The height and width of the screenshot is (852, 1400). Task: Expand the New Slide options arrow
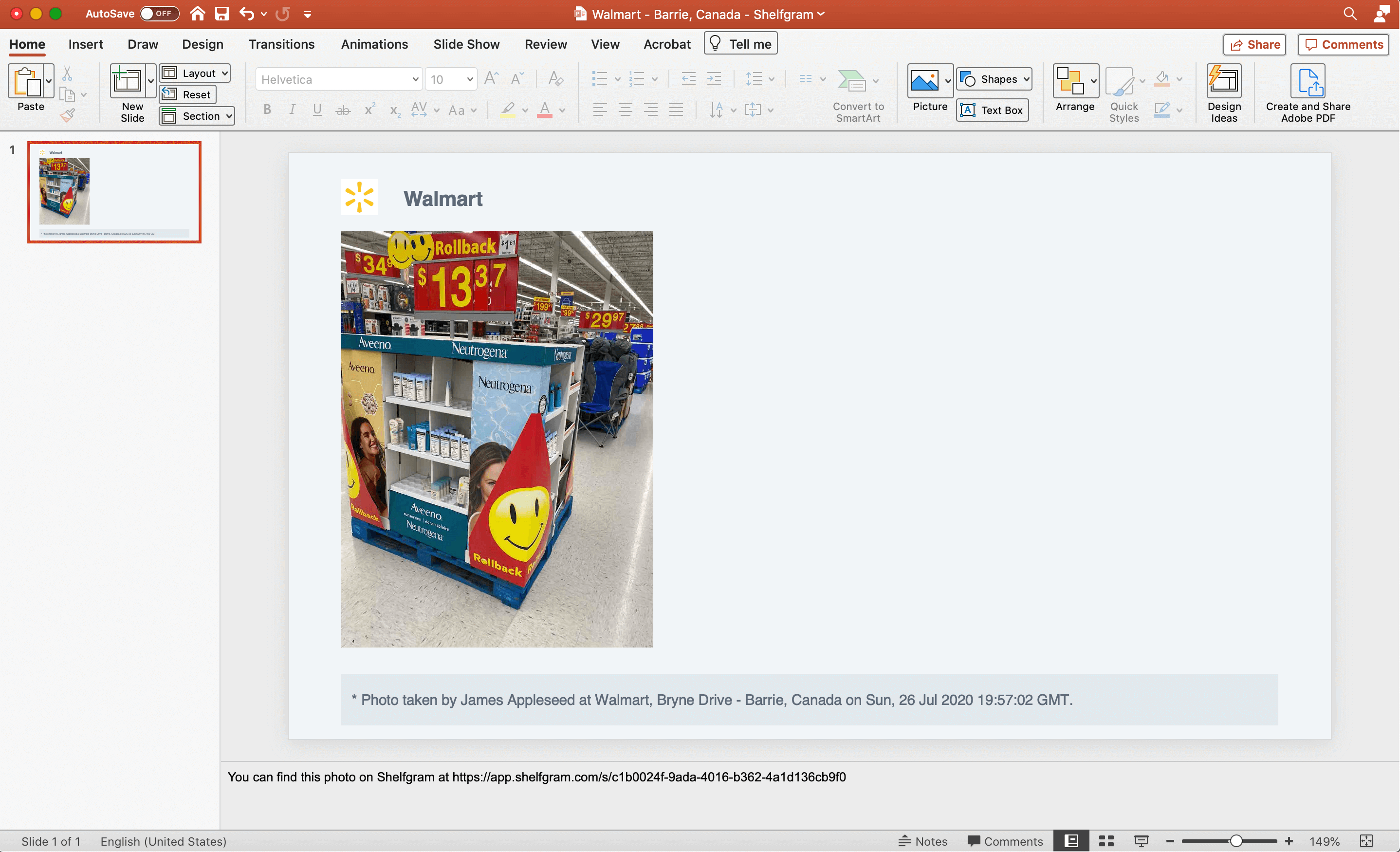click(150, 81)
